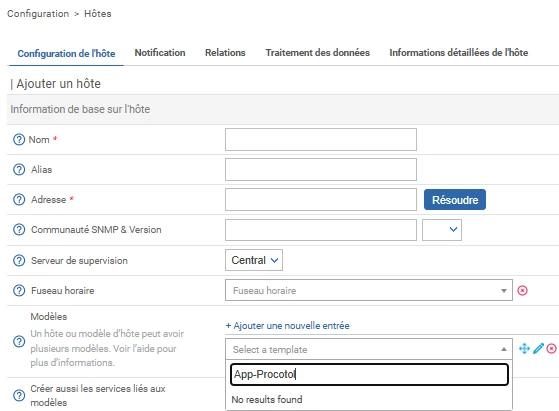The image size is (559, 411).
Task: Select the blue move arrows icon for the template row
Action: tap(524, 348)
